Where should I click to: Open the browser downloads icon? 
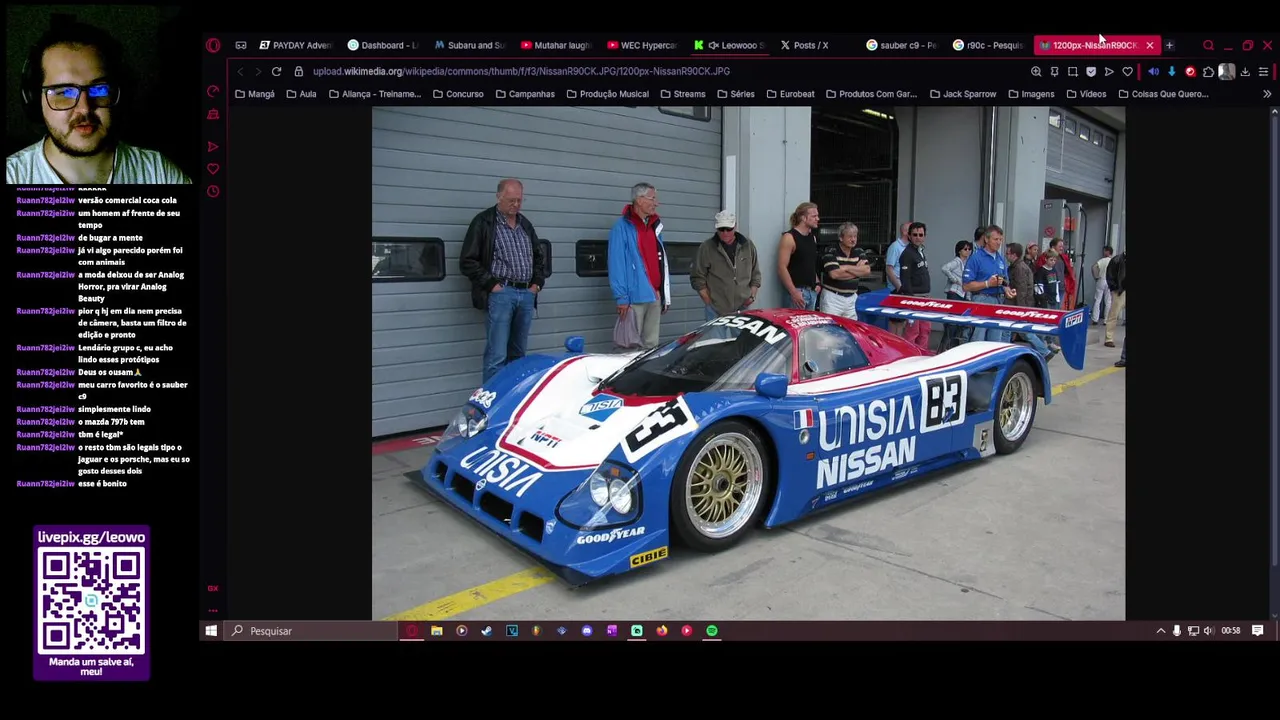(x=1245, y=71)
